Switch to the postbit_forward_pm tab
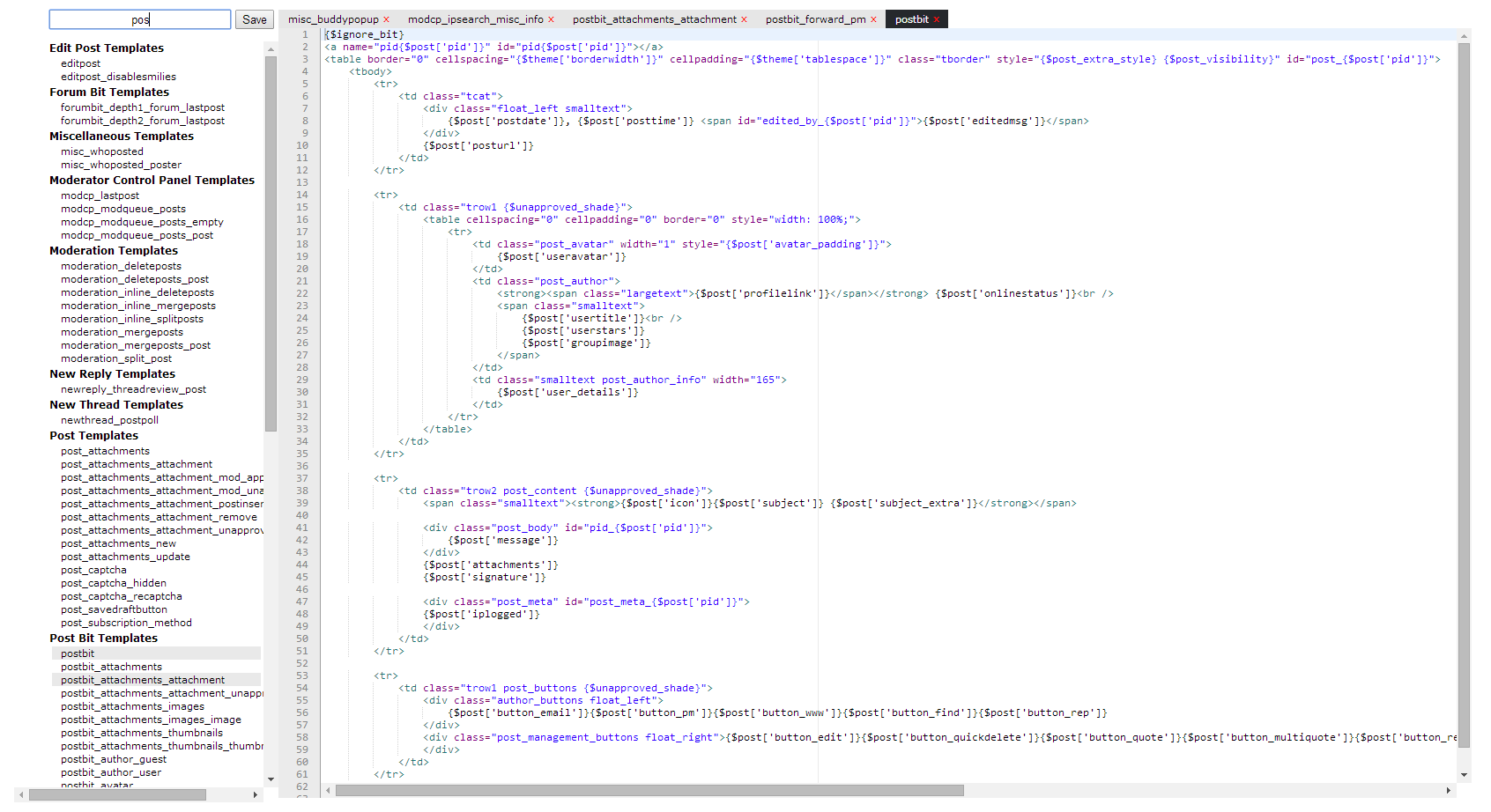1491x812 pixels. [x=814, y=19]
